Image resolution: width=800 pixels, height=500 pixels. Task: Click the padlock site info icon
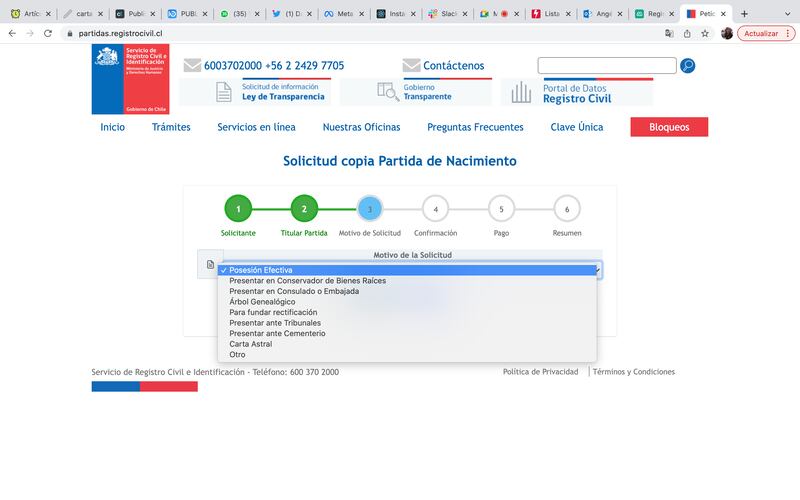tap(70, 33)
